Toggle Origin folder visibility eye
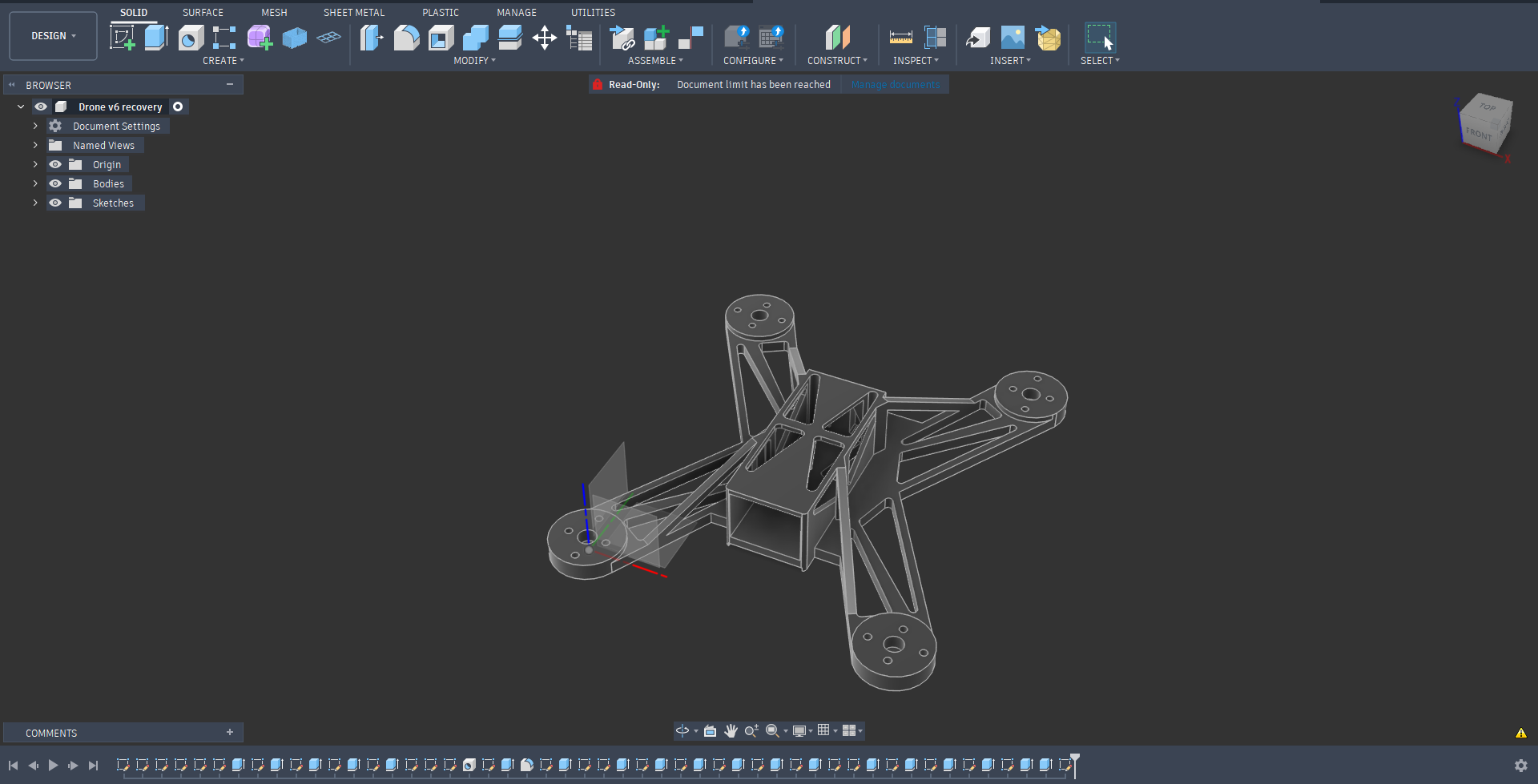1538x784 pixels. coord(55,164)
